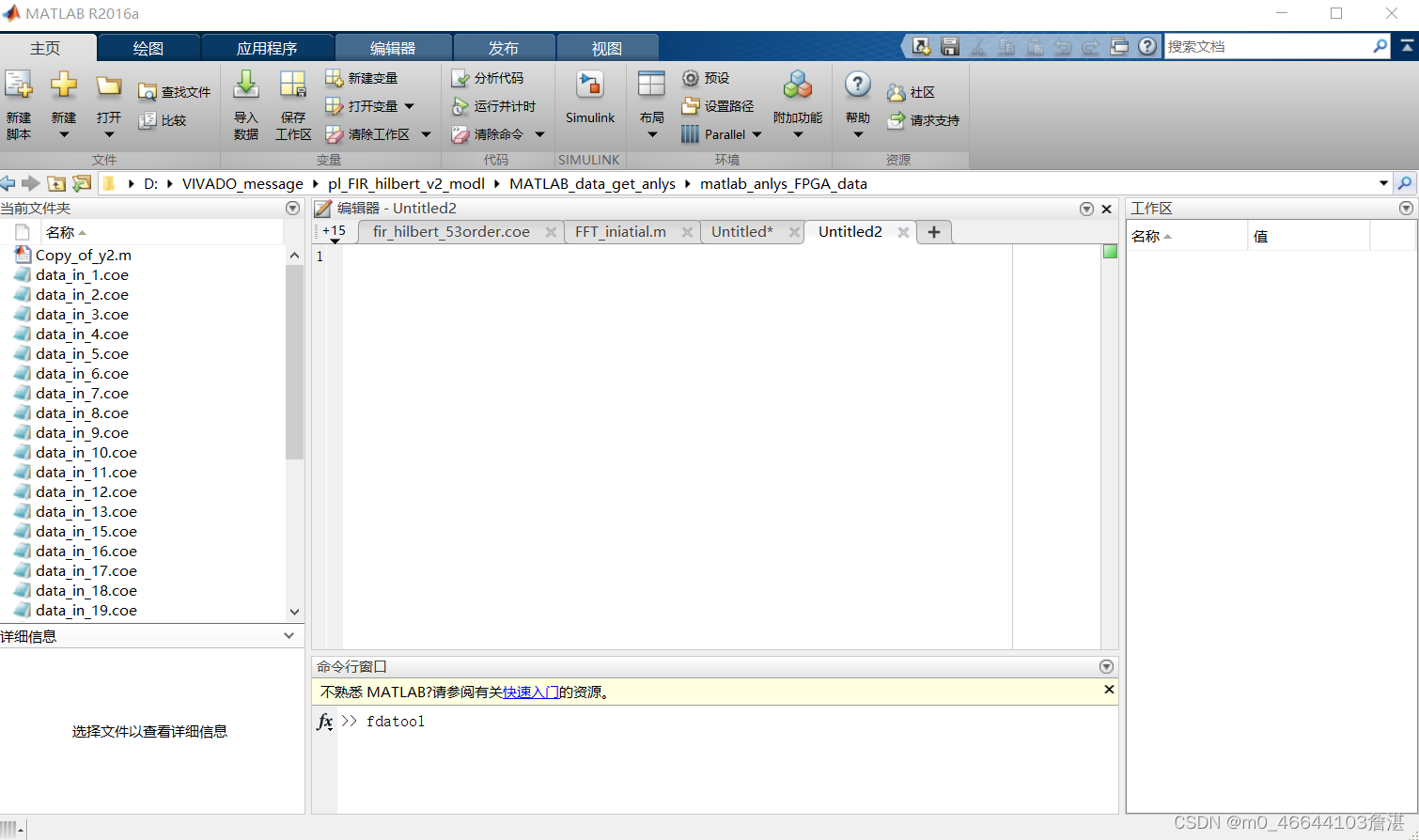Click Find Files (查找文件)
The image size is (1419, 840).
pos(175,92)
